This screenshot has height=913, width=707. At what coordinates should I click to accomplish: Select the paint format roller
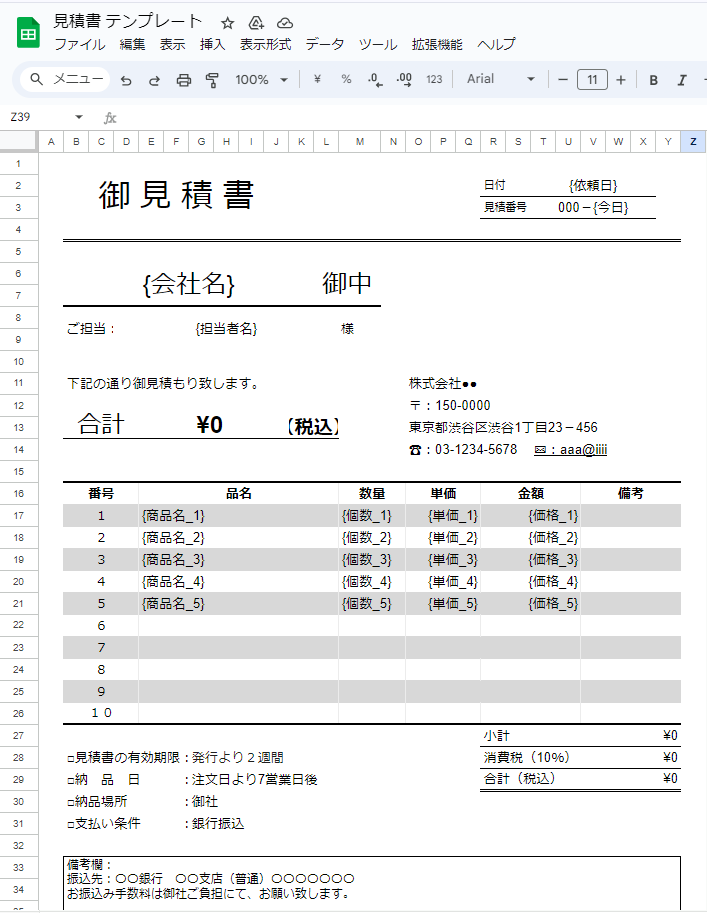point(213,80)
